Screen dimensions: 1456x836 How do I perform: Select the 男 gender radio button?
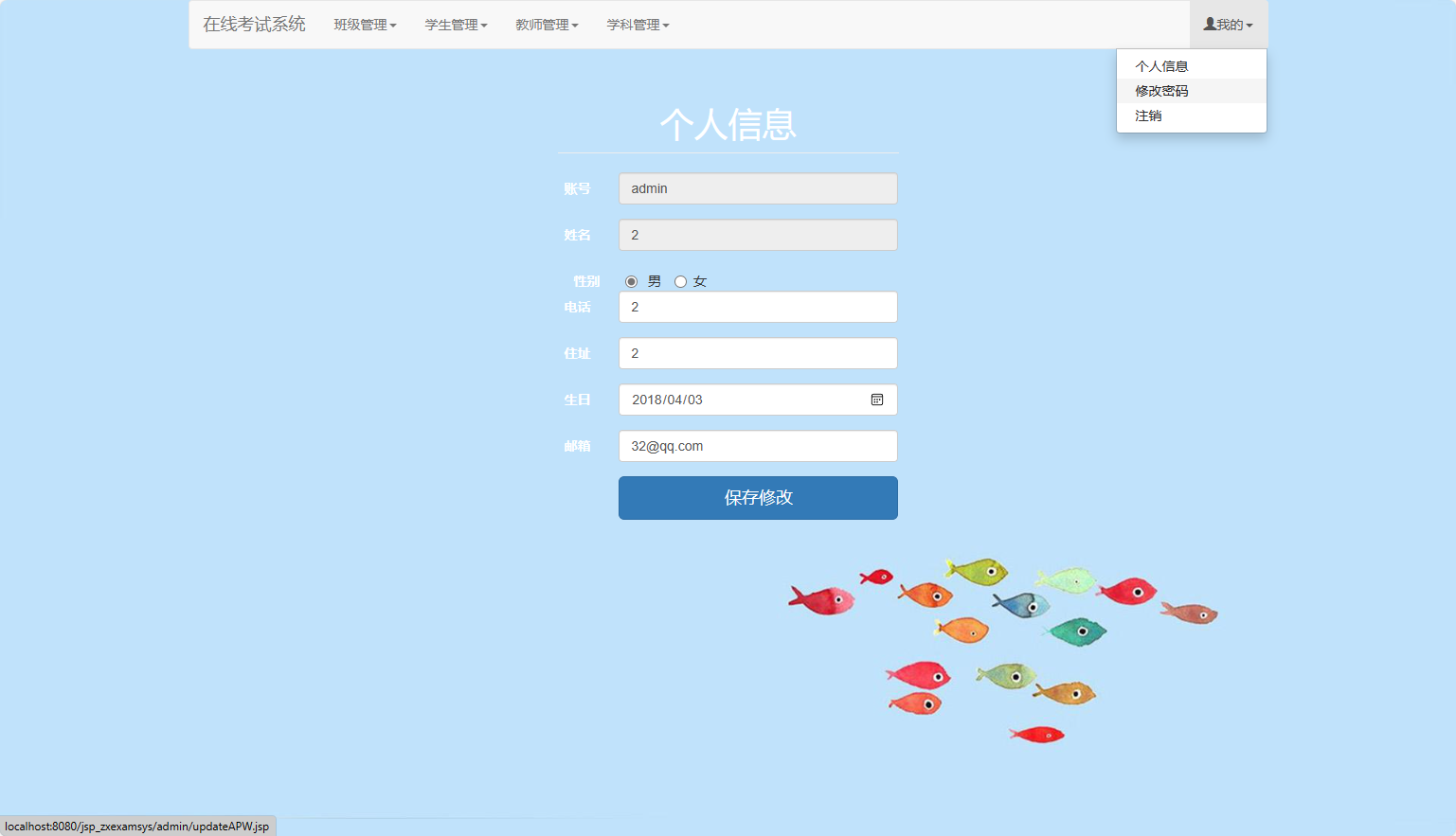click(x=631, y=281)
